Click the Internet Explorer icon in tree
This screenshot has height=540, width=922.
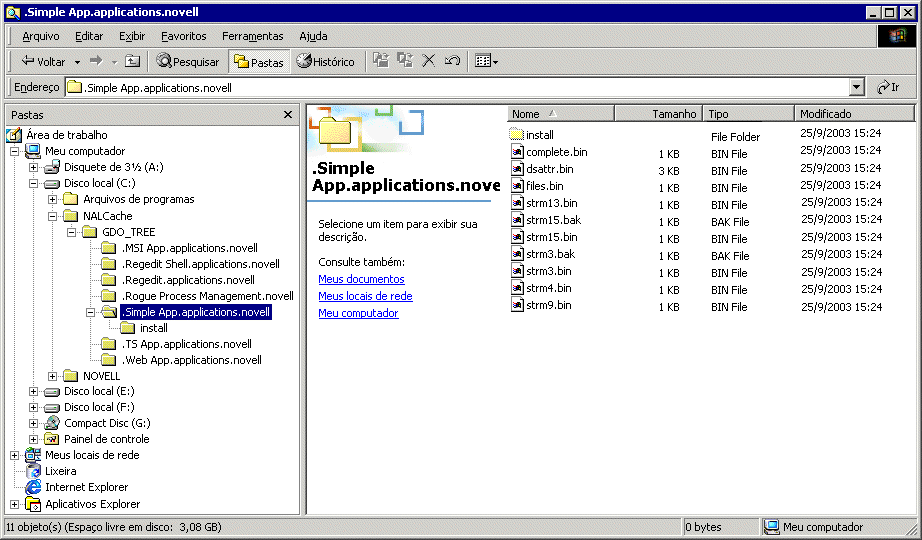(33, 487)
